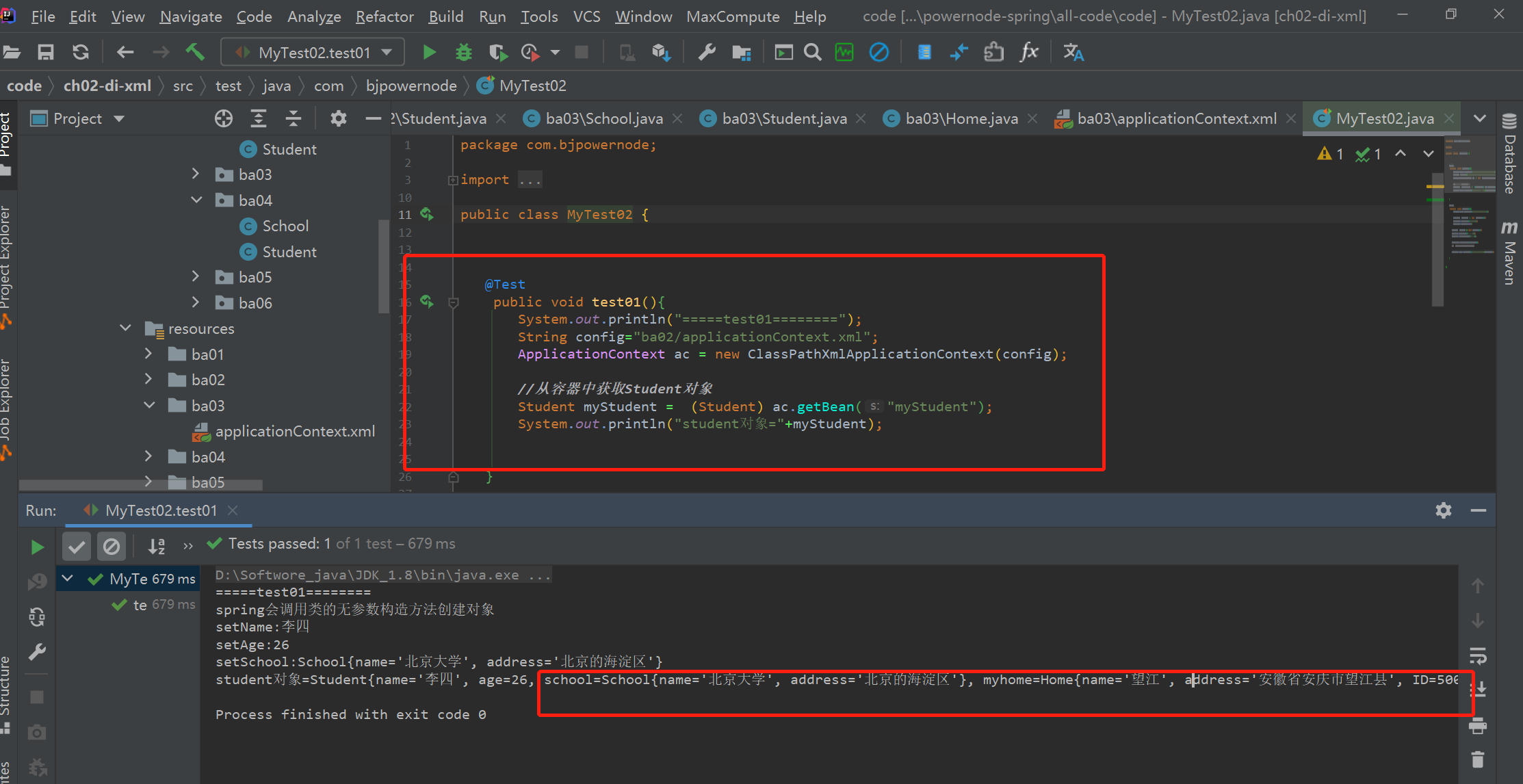The height and width of the screenshot is (784, 1523).
Task: Open applicationContext.xml in project tree
Action: 294,431
